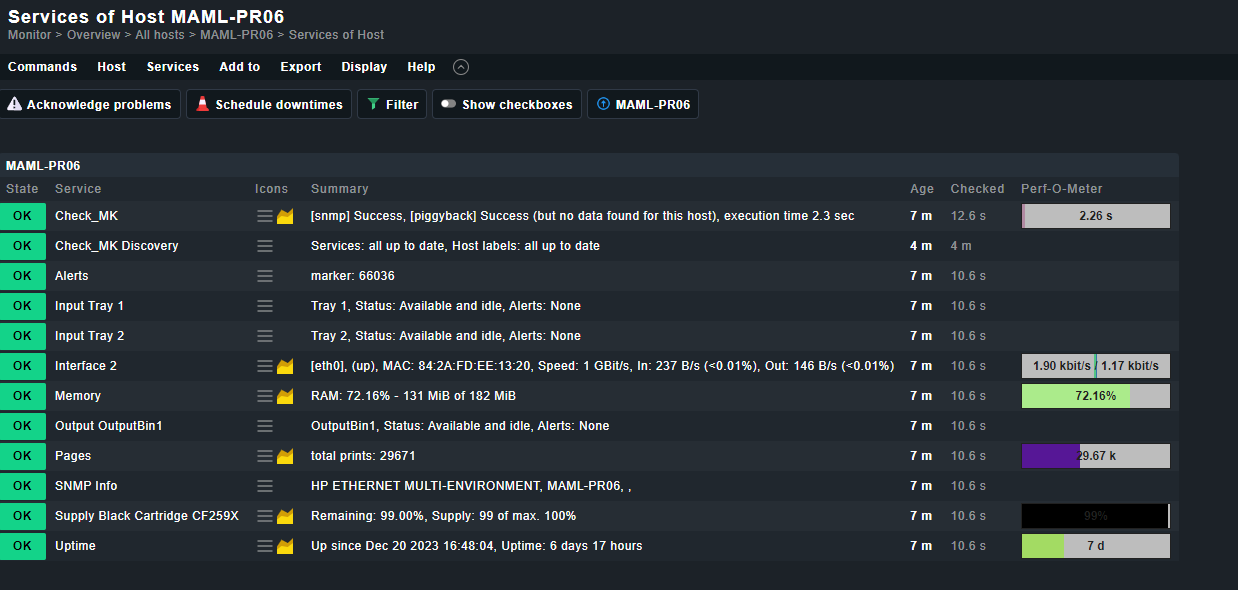
Task: Click action menu icon for SNMP Info
Action: coord(265,486)
